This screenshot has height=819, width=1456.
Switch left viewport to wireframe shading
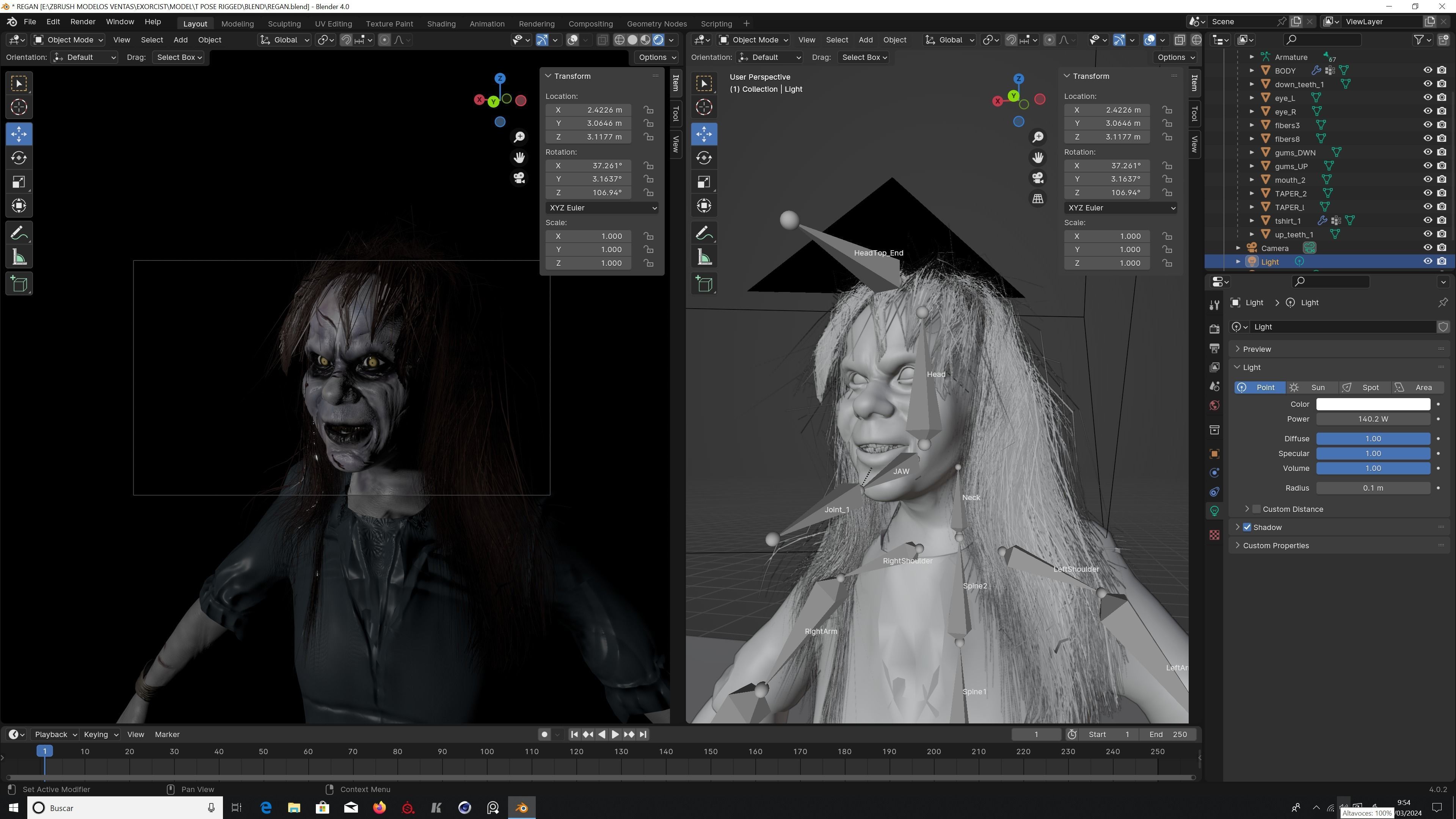(620, 40)
